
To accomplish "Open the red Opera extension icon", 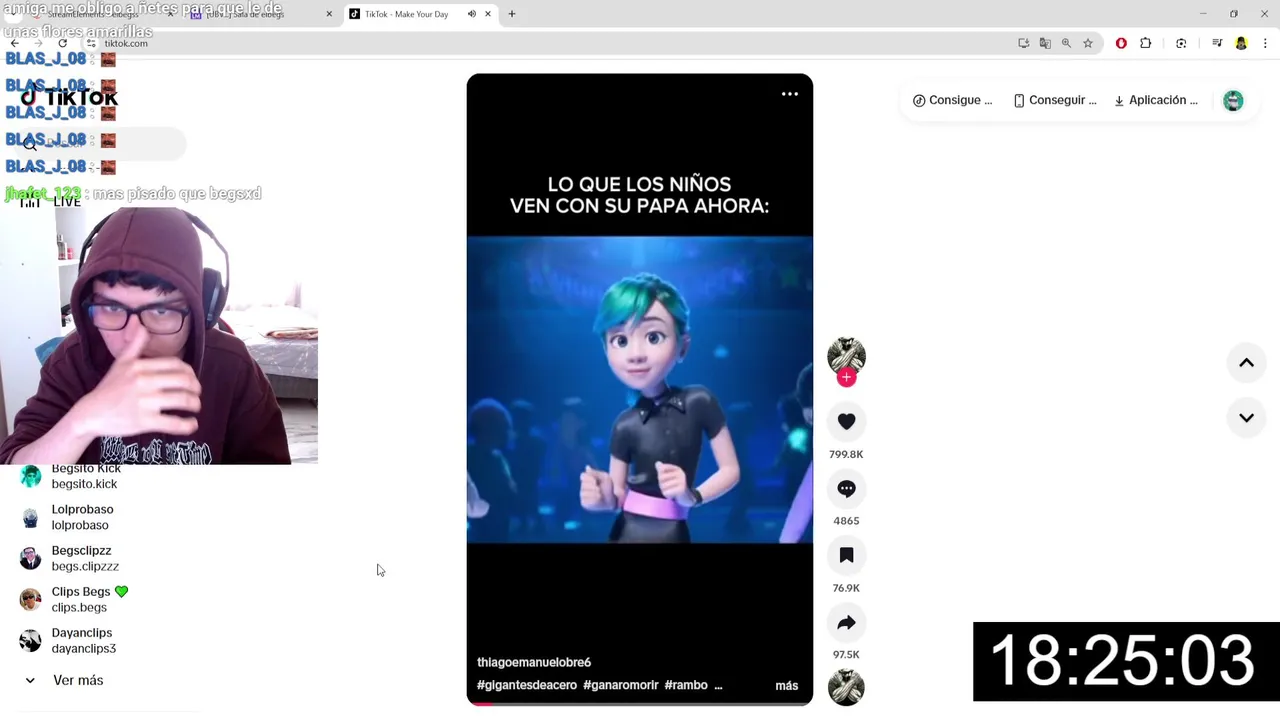I will point(1121,43).
